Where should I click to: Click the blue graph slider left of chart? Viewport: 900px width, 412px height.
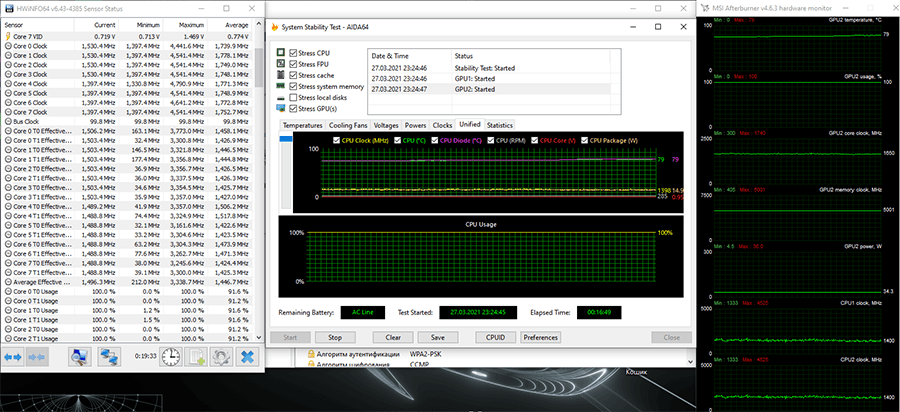(x=285, y=139)
